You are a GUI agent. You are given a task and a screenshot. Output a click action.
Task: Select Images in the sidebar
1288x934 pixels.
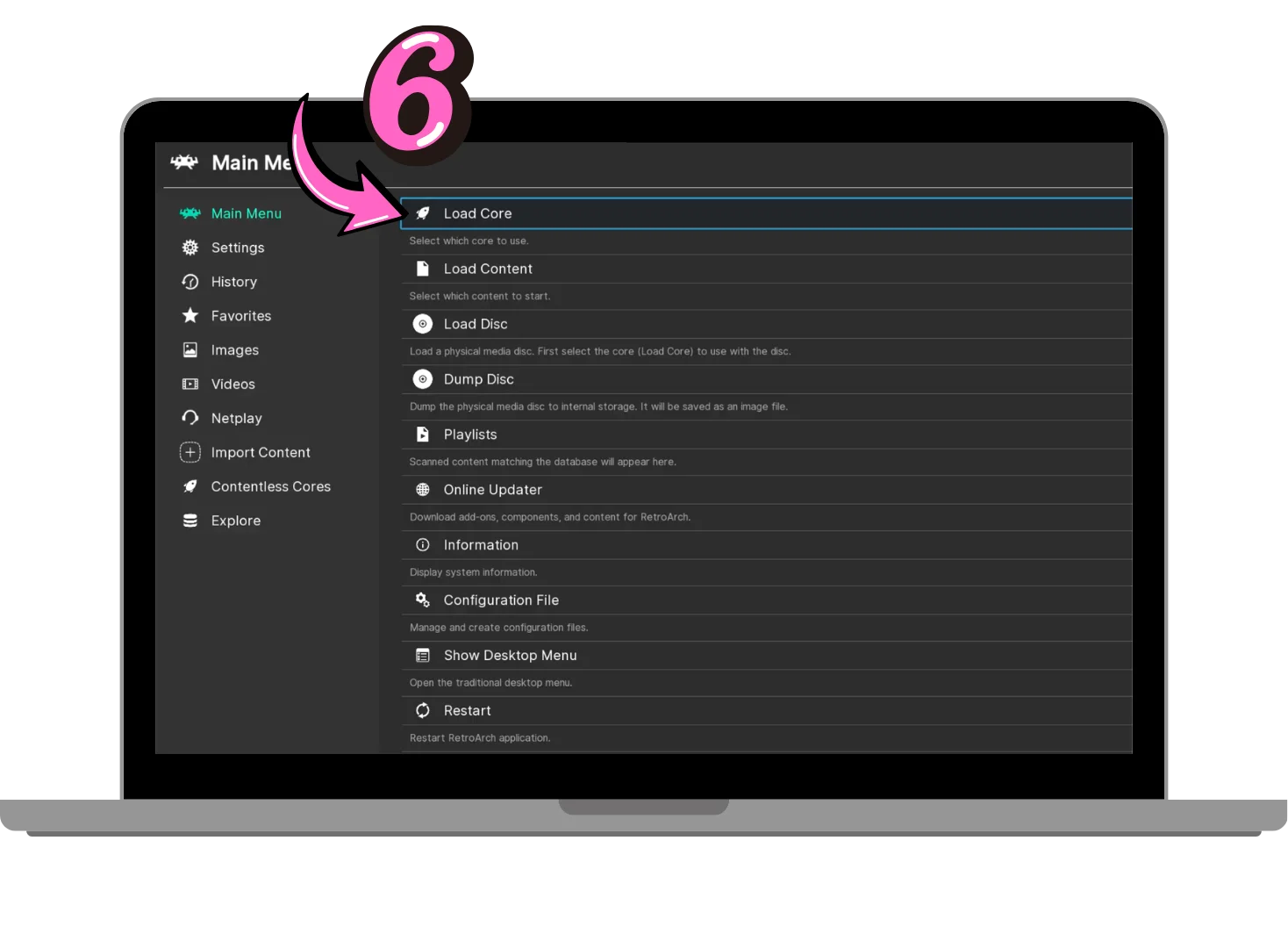click(235, 350)
